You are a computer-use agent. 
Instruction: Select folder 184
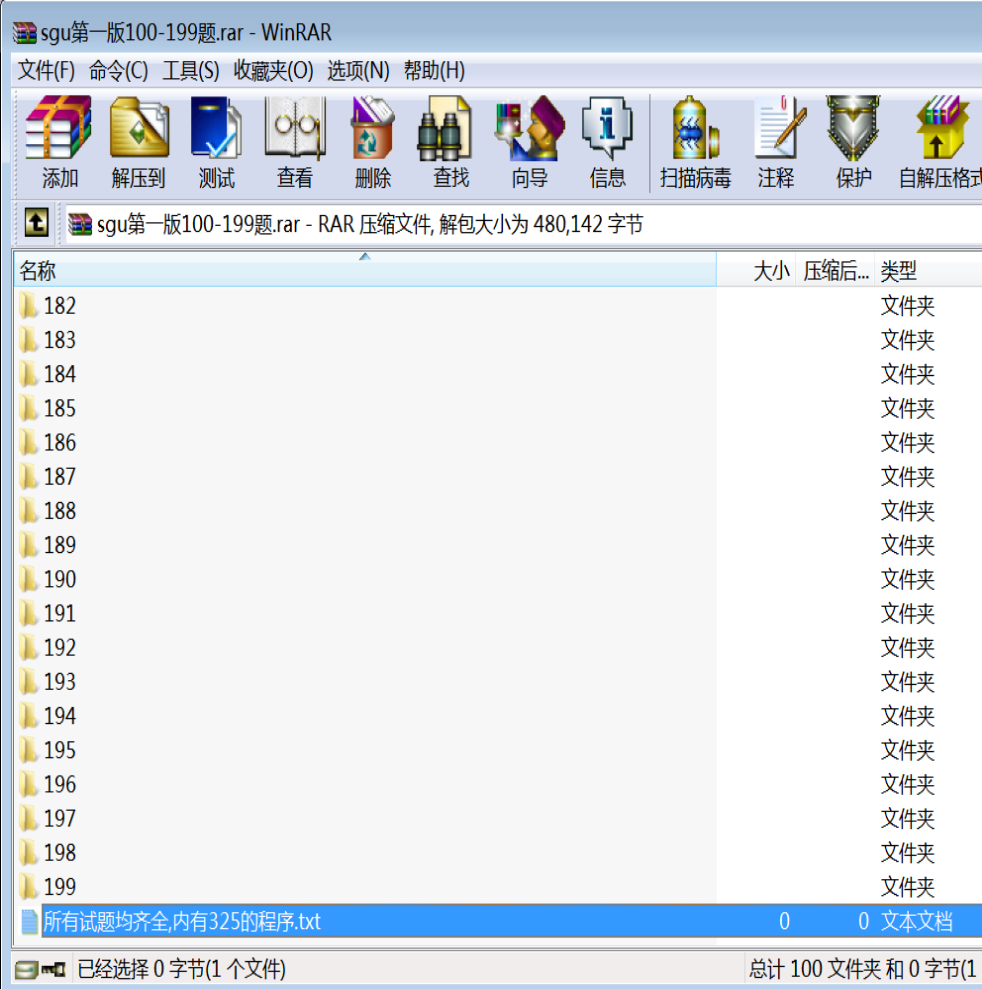click(60, 374)
